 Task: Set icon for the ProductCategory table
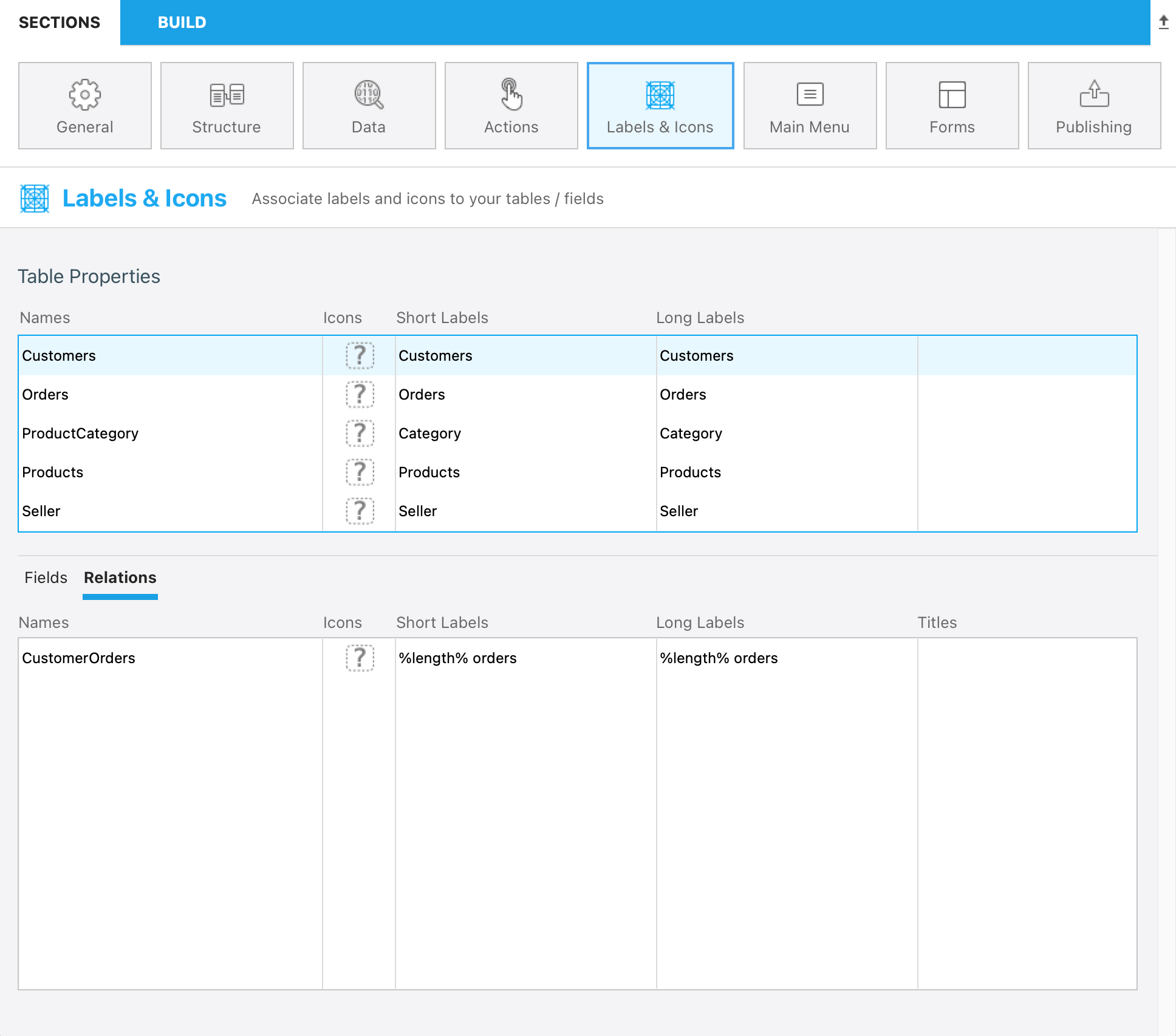point(360,433)
